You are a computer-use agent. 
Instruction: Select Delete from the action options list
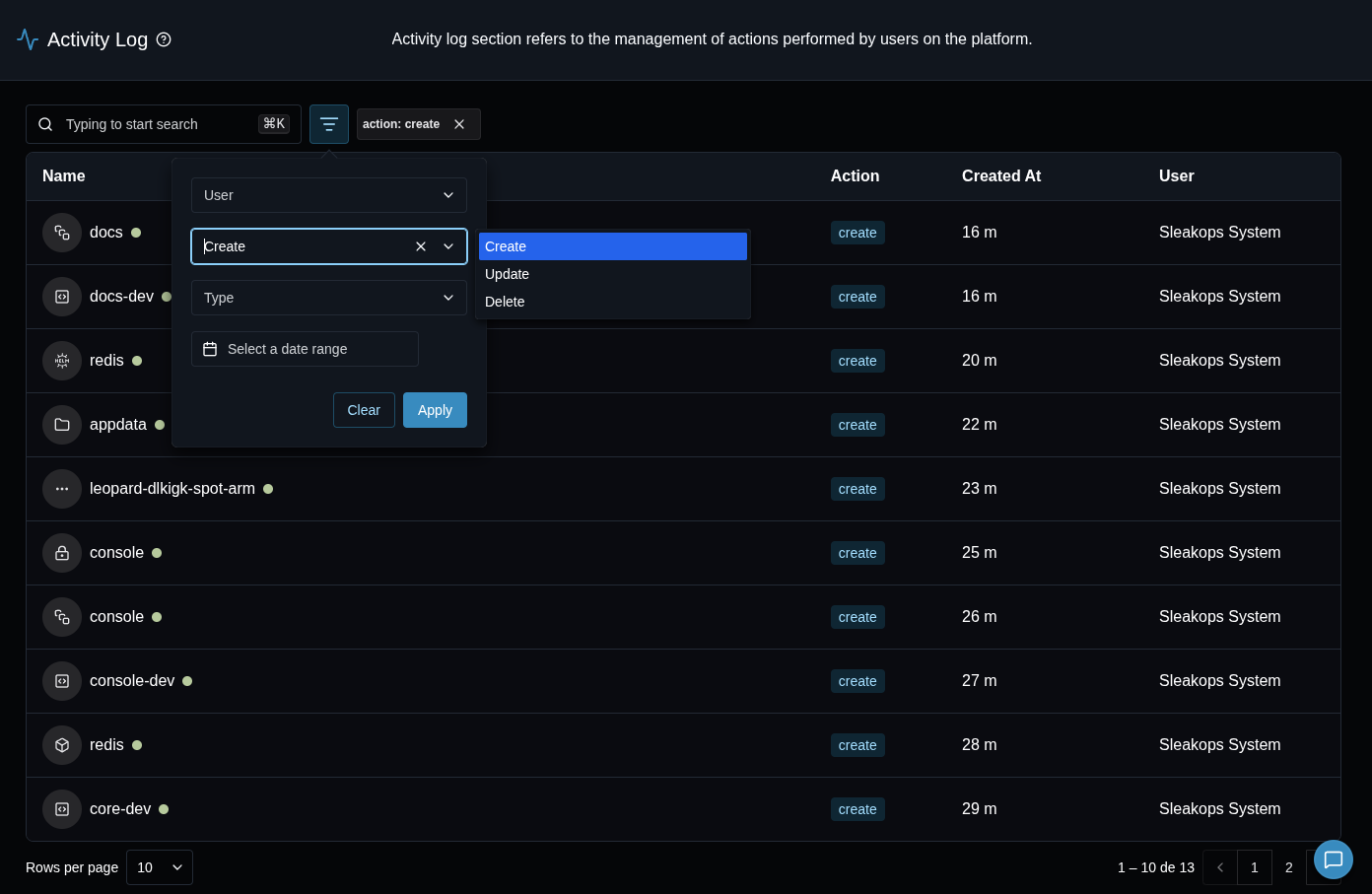(x=504, y=302)
